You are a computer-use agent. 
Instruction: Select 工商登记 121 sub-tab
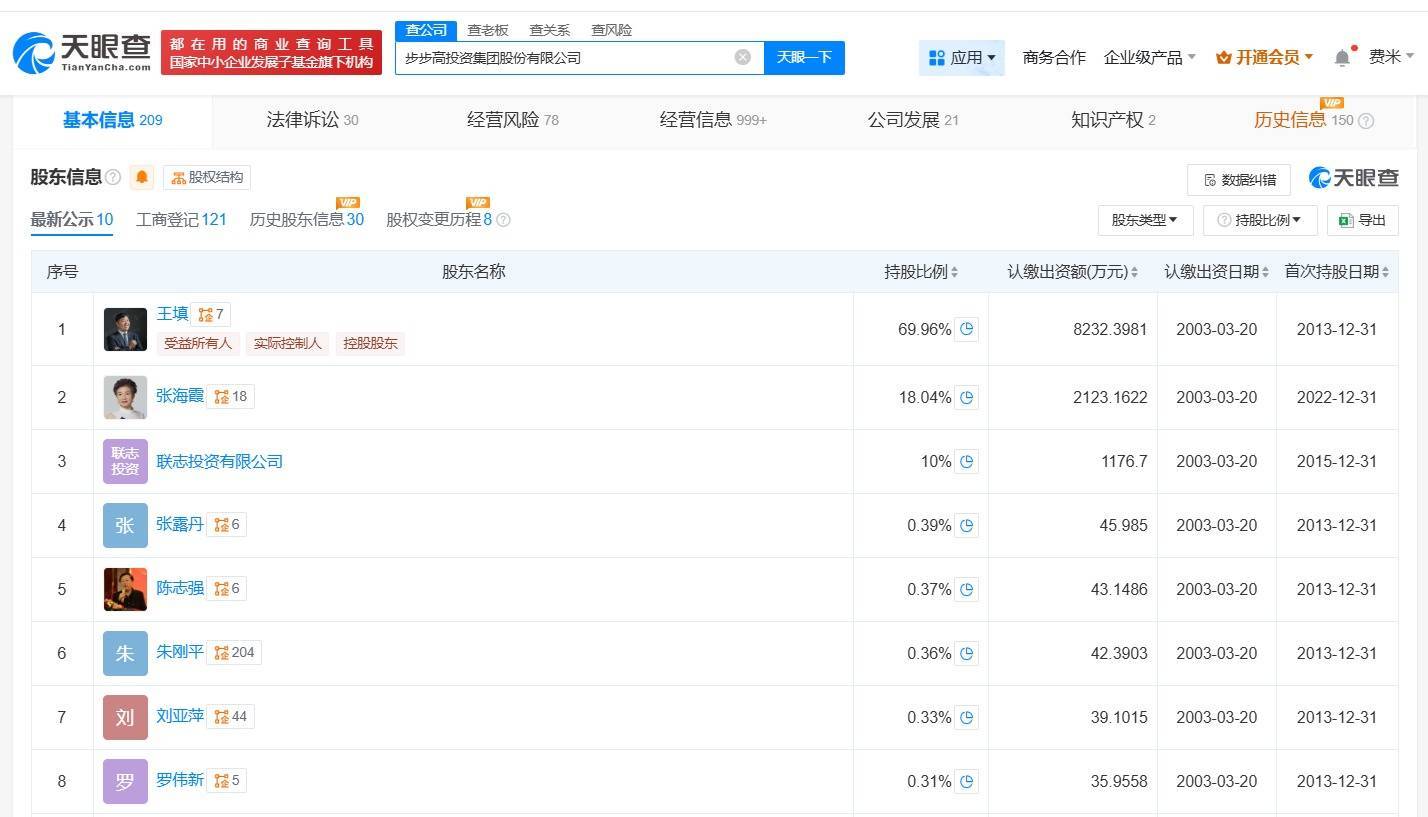pyautogui.click(x=181, y=220)
